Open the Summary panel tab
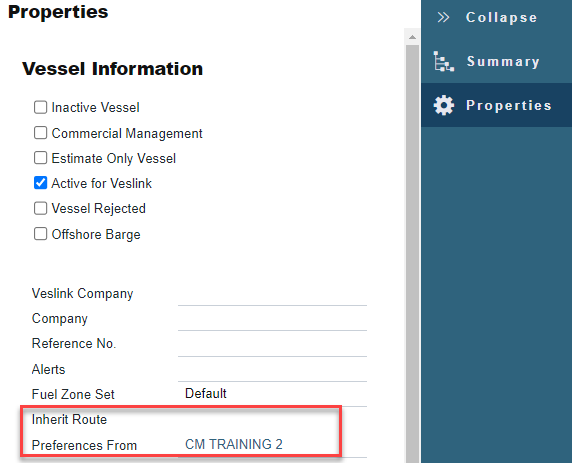 (x=496, y=61)
